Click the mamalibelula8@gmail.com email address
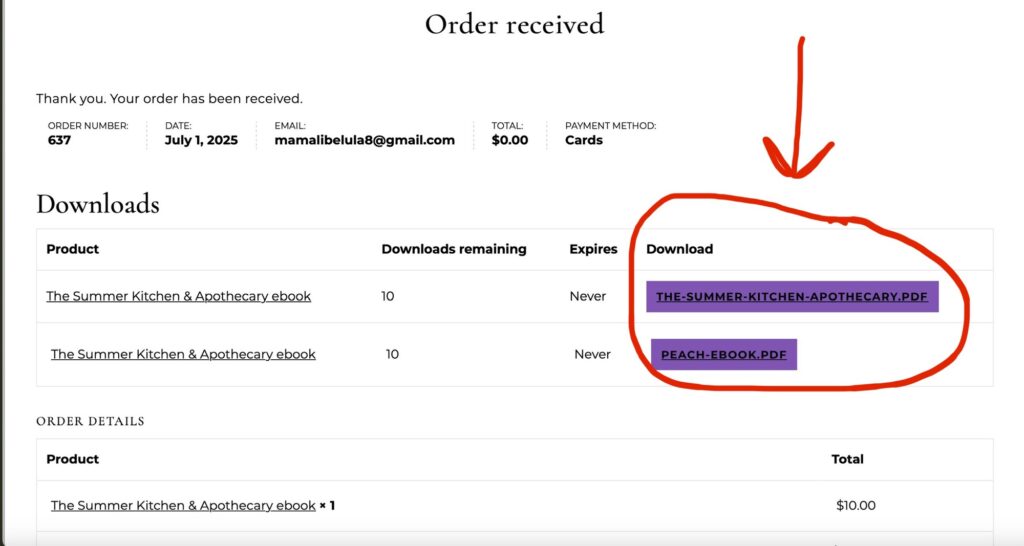The height and width of the screenshot is (546, 1024). click(x=364, y=140)
